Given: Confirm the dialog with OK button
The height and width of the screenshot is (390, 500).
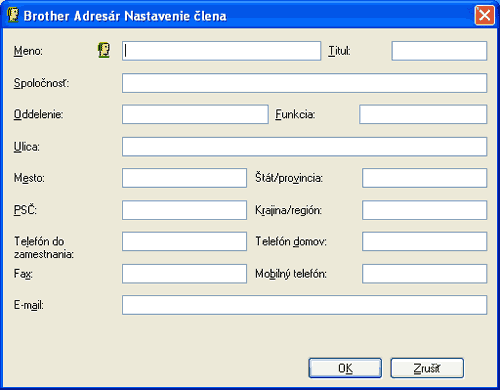Looking at the screenshot, I should 345,368.
